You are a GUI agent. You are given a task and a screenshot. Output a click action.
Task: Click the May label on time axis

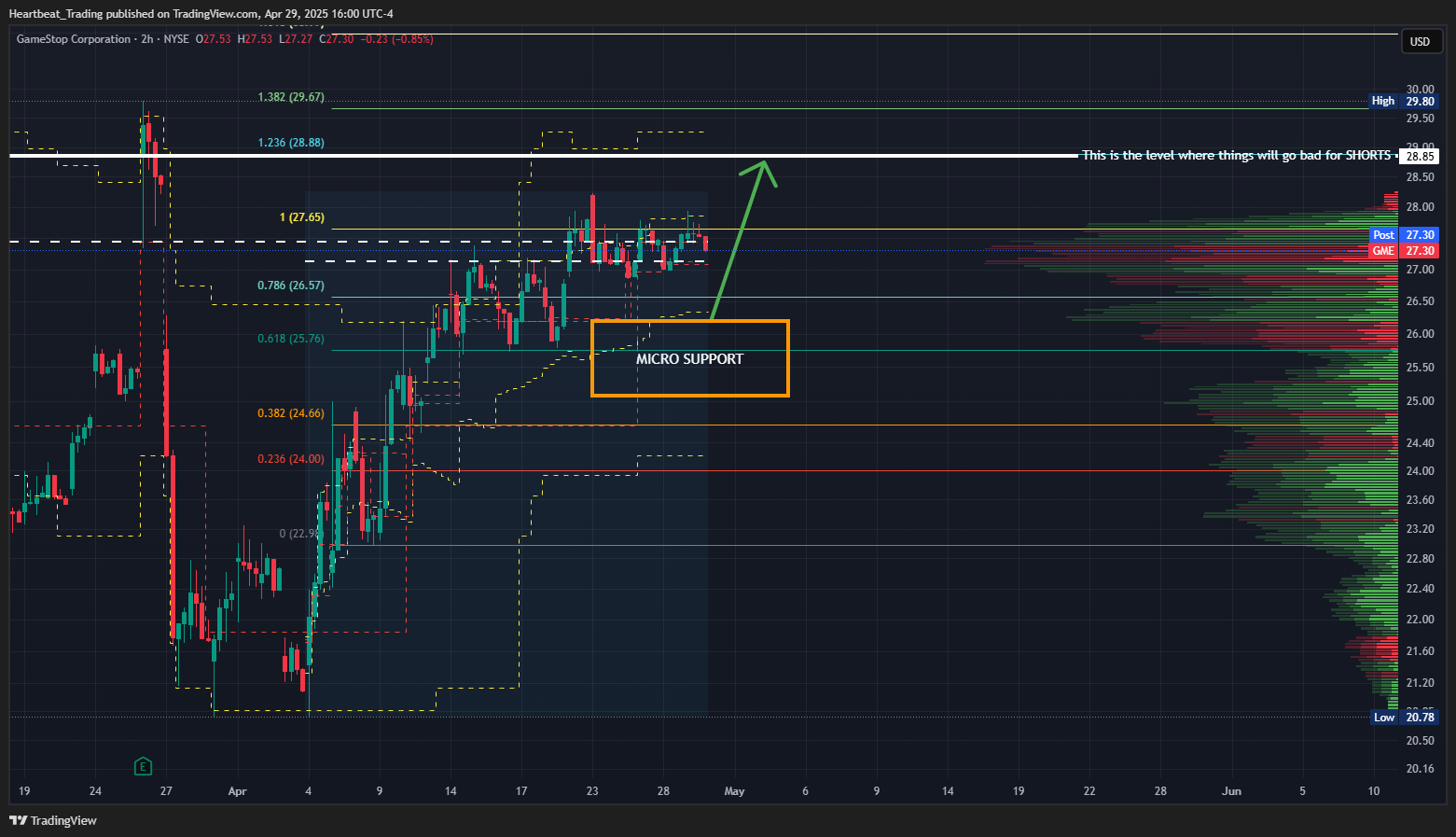[x=735, y=791]
